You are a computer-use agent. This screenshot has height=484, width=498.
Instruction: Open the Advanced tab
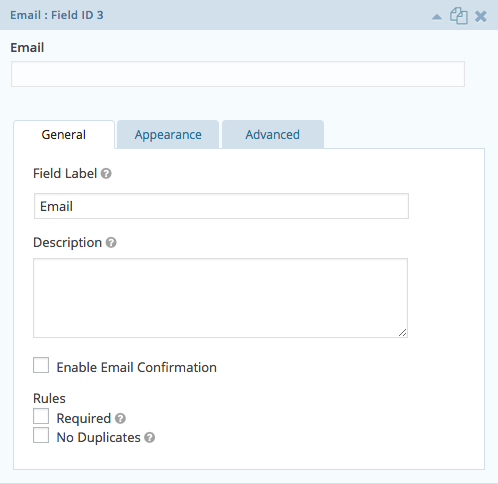click(x=273, y=135)
